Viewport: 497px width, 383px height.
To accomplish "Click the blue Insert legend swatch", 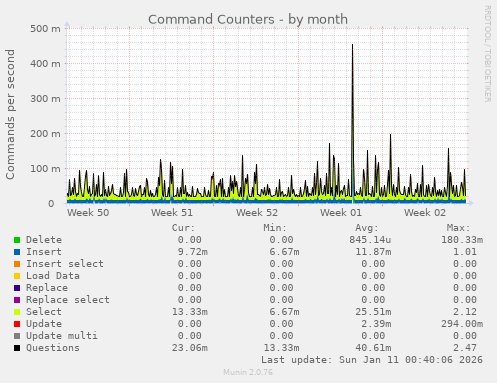I will [x=17, y=252].
